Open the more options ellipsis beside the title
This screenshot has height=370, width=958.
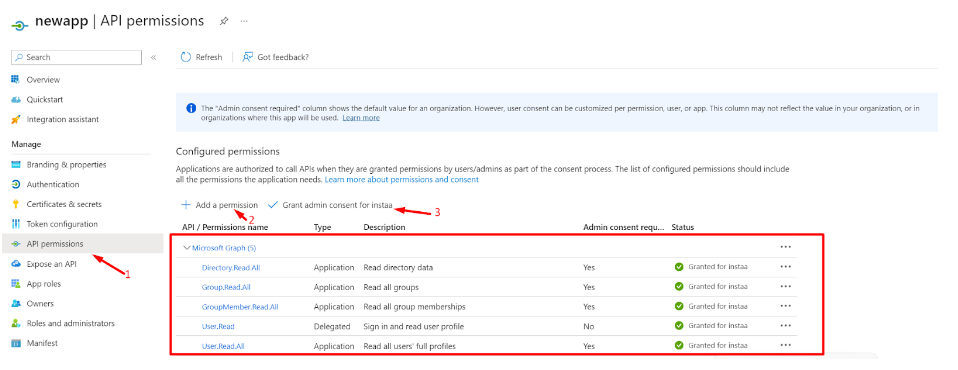coord(244,21)
